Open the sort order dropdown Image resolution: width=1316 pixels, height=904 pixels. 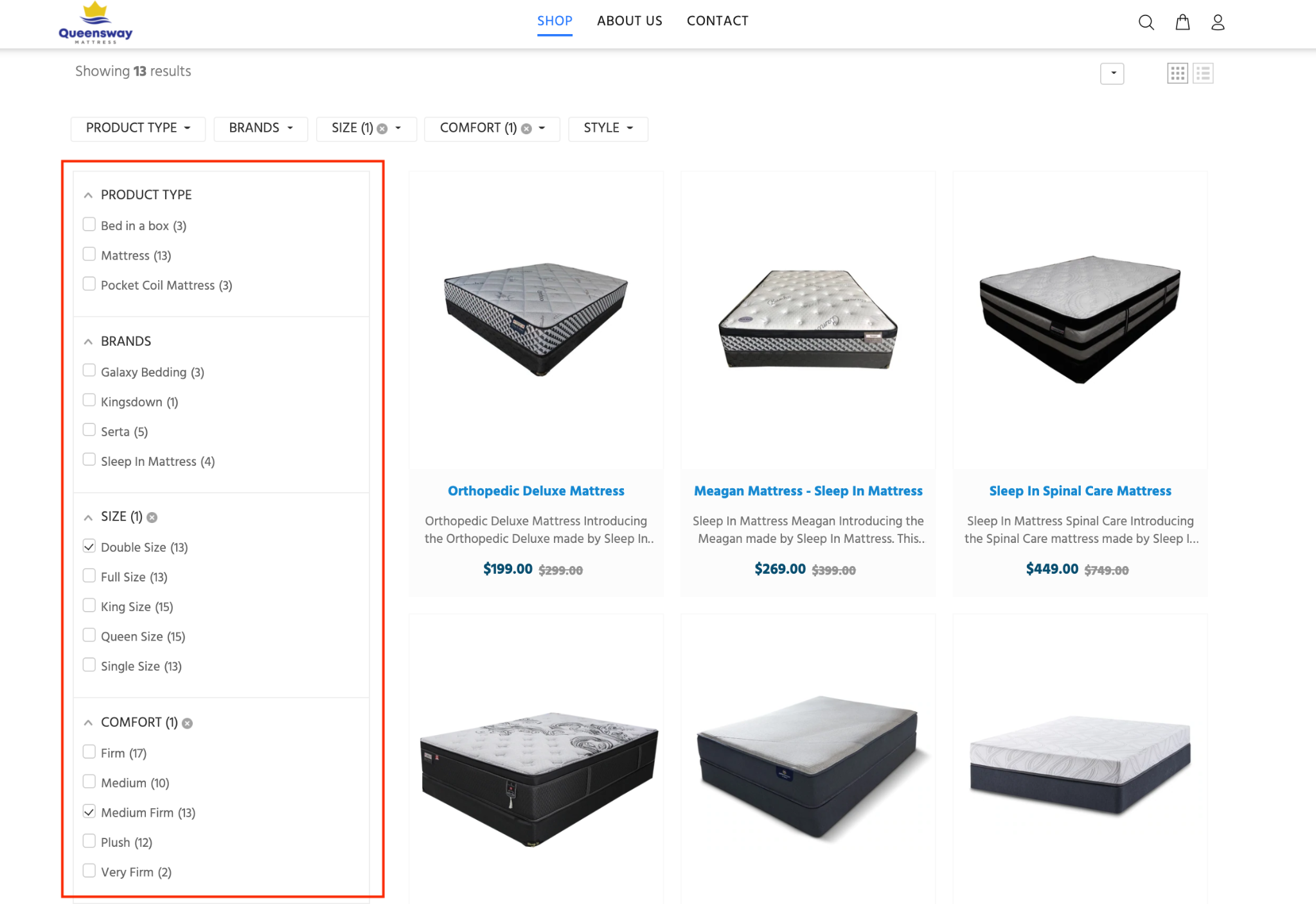pos(1112,73)
